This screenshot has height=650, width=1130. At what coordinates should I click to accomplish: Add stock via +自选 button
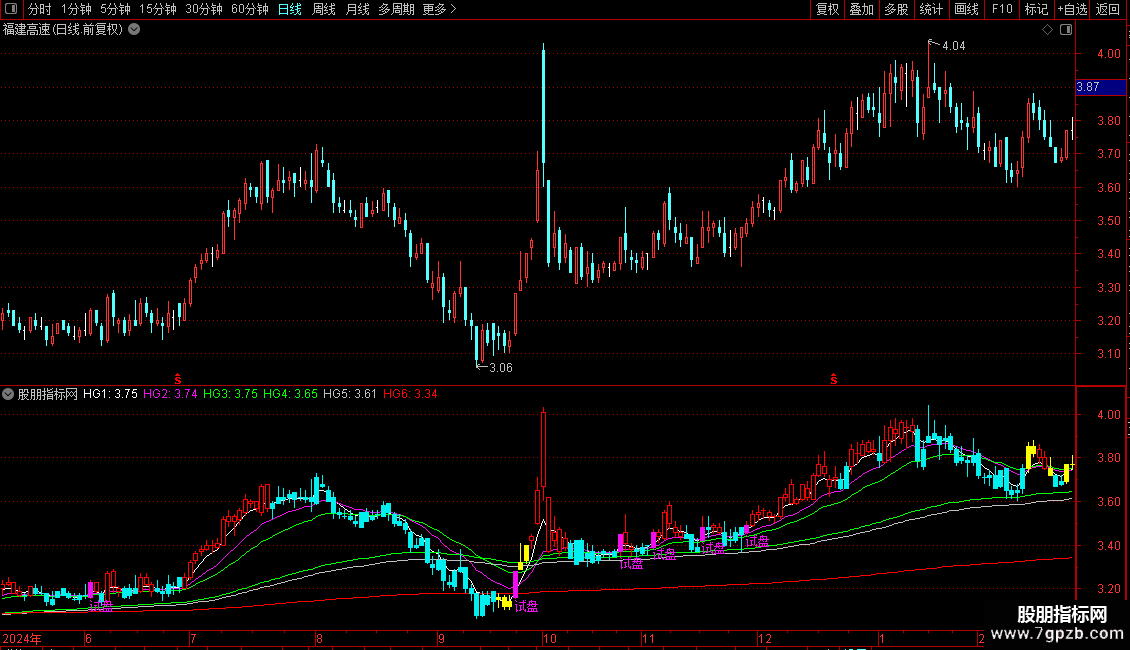[1072, 9]
